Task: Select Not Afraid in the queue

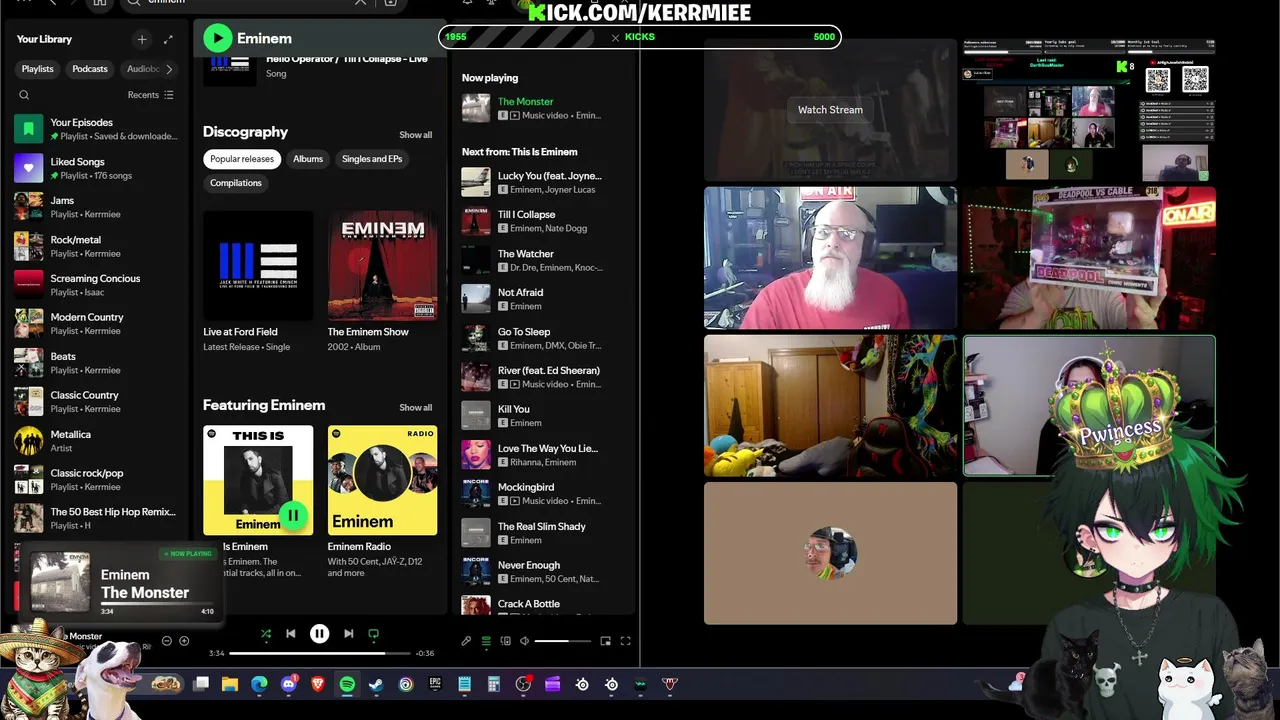Action: click(545, 299)
